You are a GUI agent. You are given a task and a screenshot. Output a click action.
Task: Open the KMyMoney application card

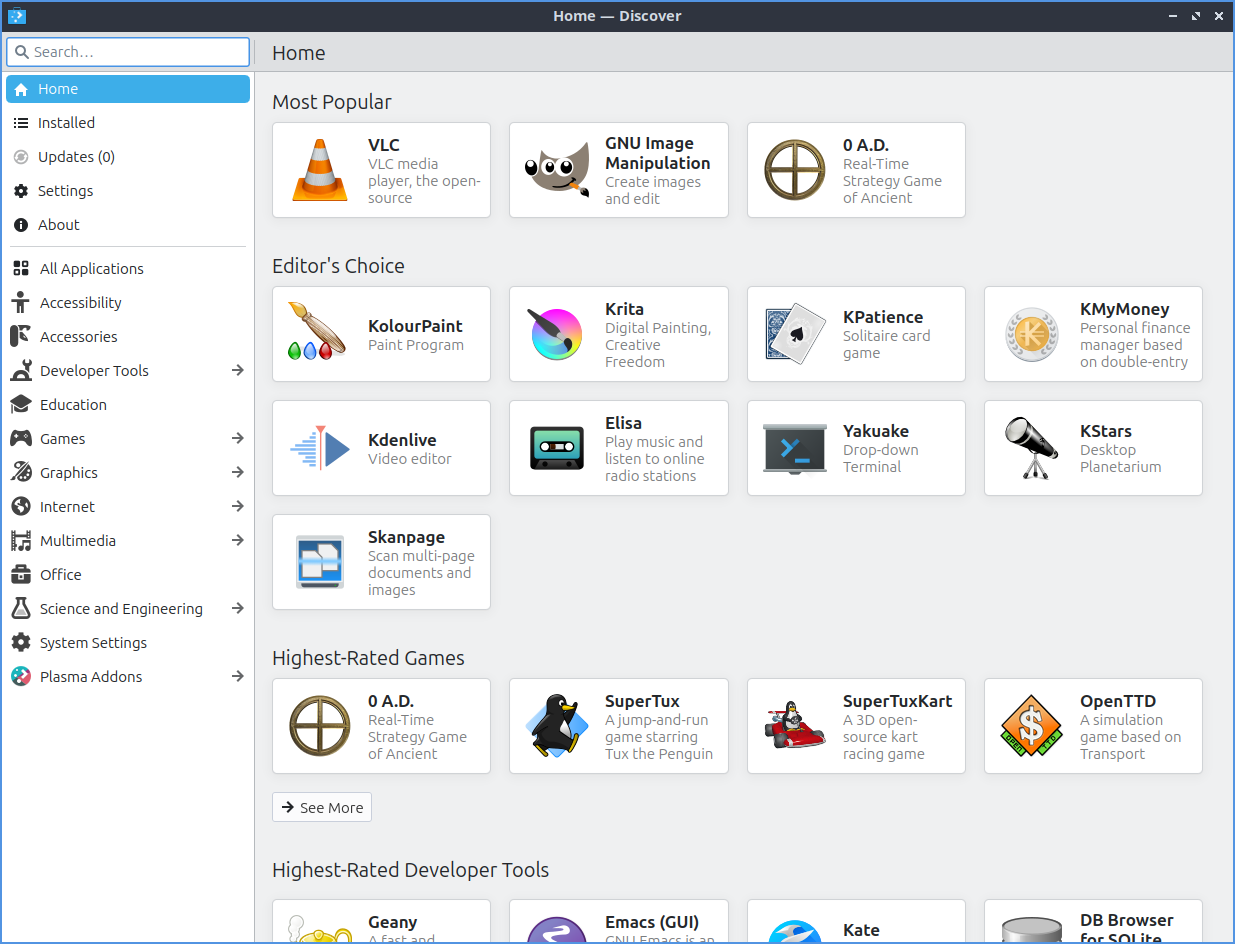click(1093, 335)
